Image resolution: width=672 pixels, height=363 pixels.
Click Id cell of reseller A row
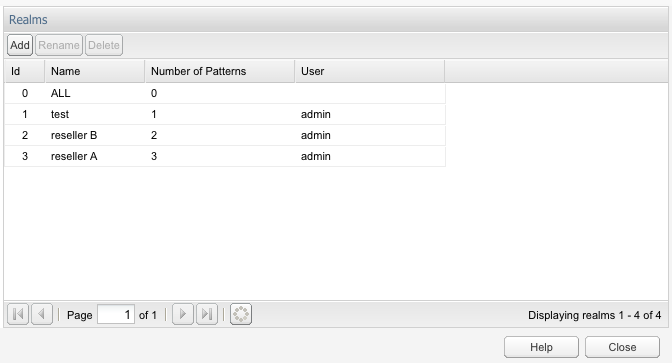[x=25, y=156]
